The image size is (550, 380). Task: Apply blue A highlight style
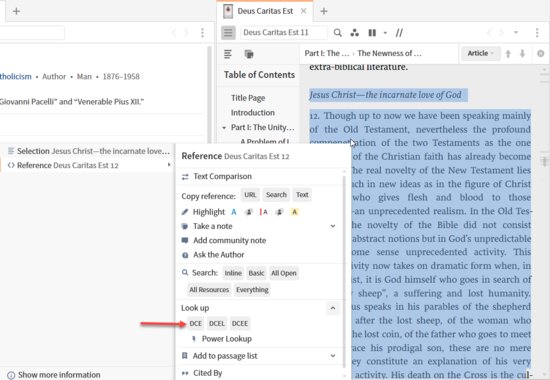point(234,212)
